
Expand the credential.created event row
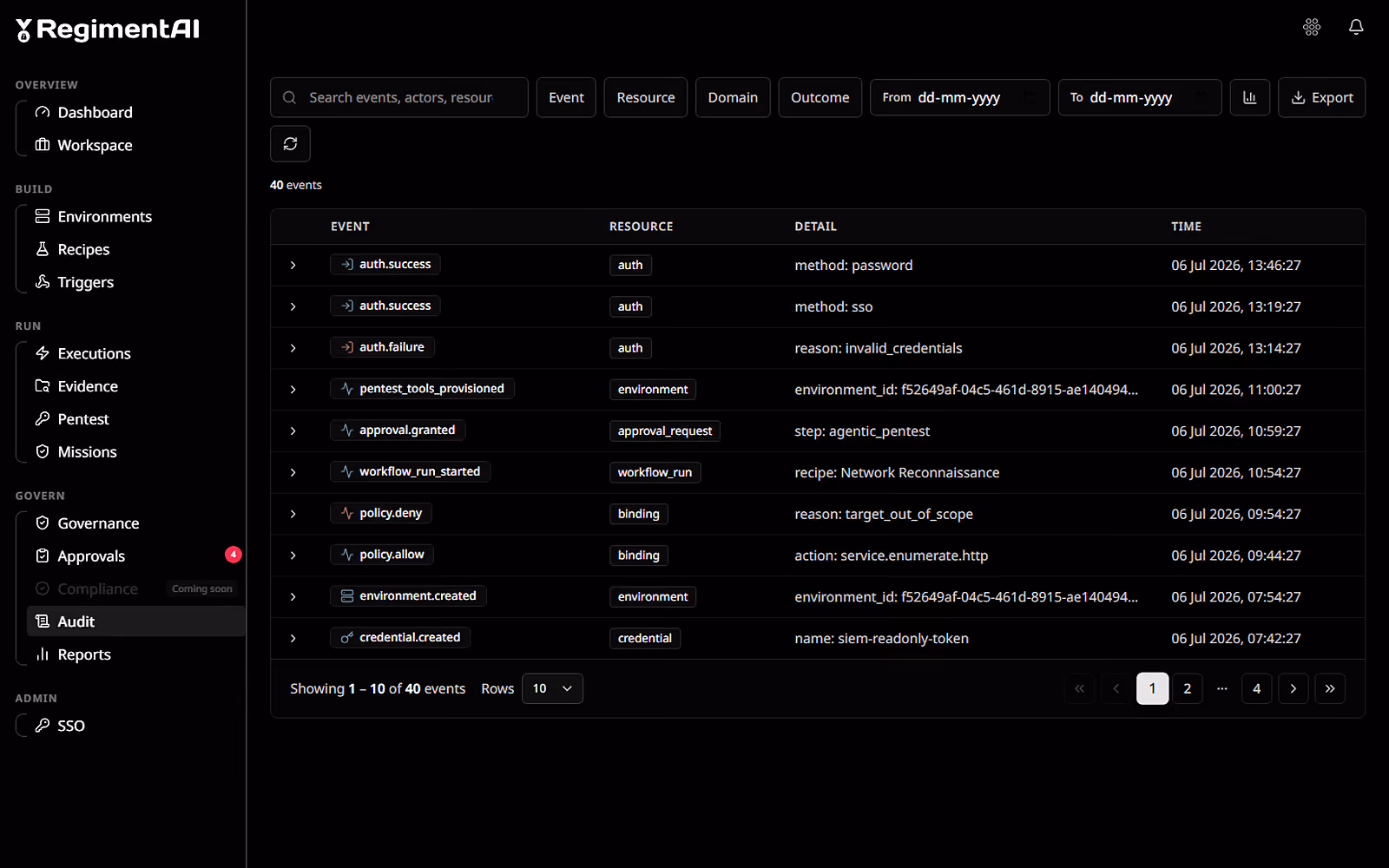click(293, 638)
